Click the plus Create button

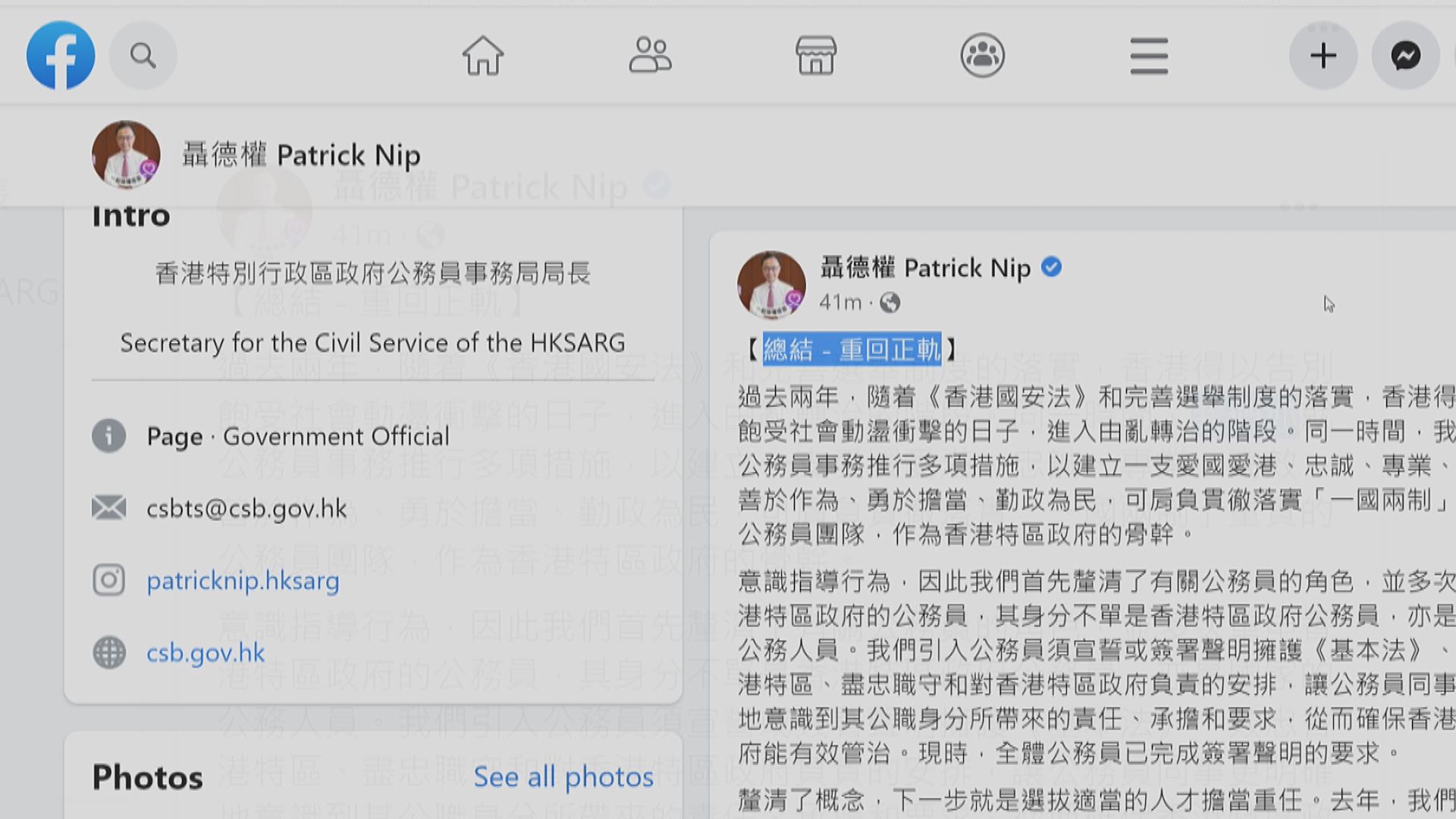click(1323, 55)
